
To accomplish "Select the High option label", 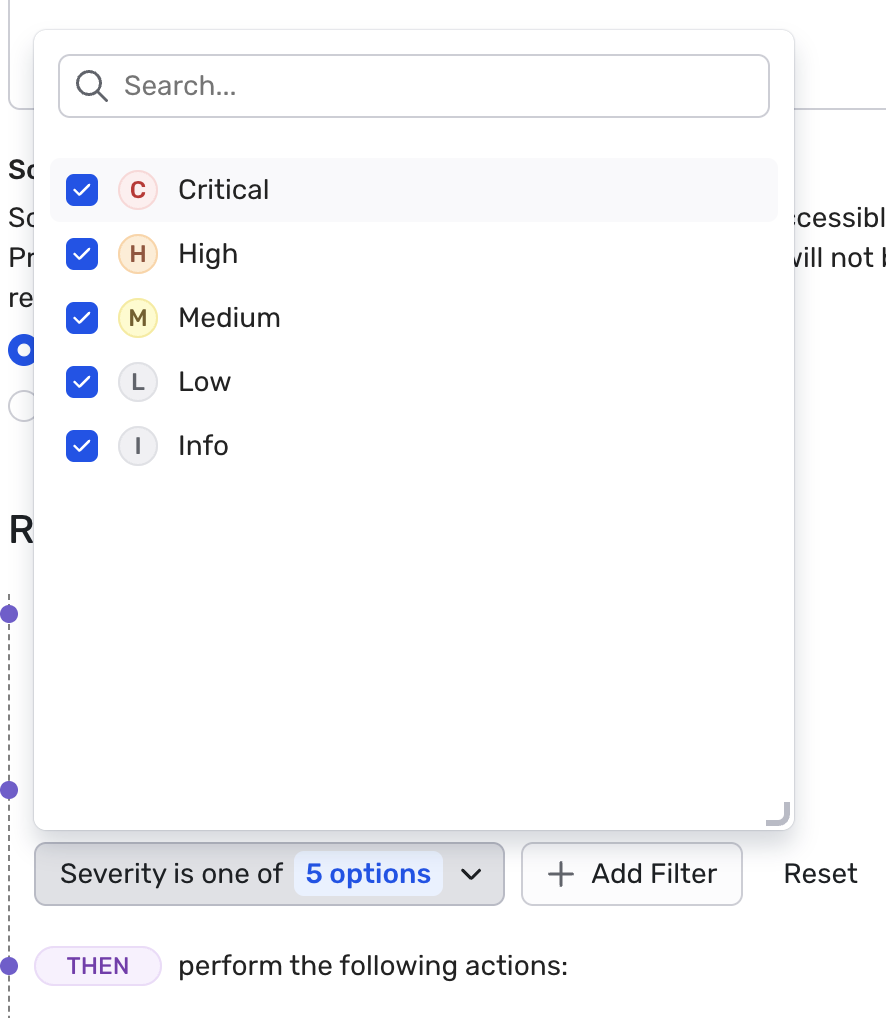I will point(208,254).
